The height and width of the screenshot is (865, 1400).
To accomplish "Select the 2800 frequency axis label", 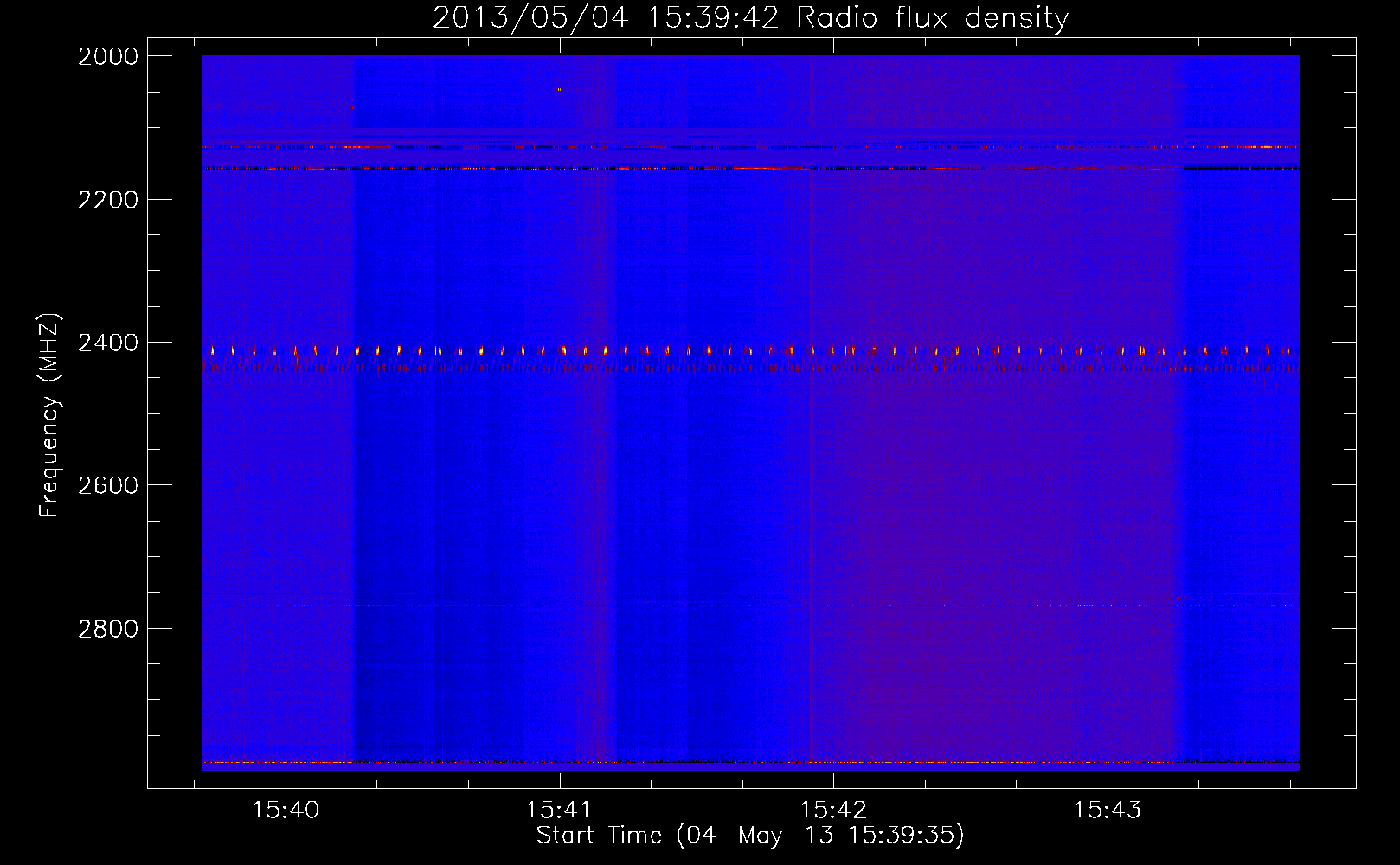I will pos(108,628).
